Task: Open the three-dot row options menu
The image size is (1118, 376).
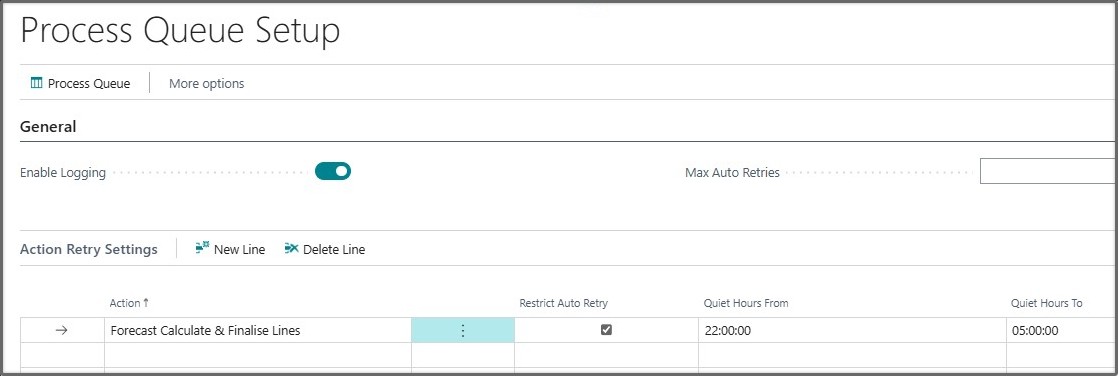Action: tap(463, 330)
